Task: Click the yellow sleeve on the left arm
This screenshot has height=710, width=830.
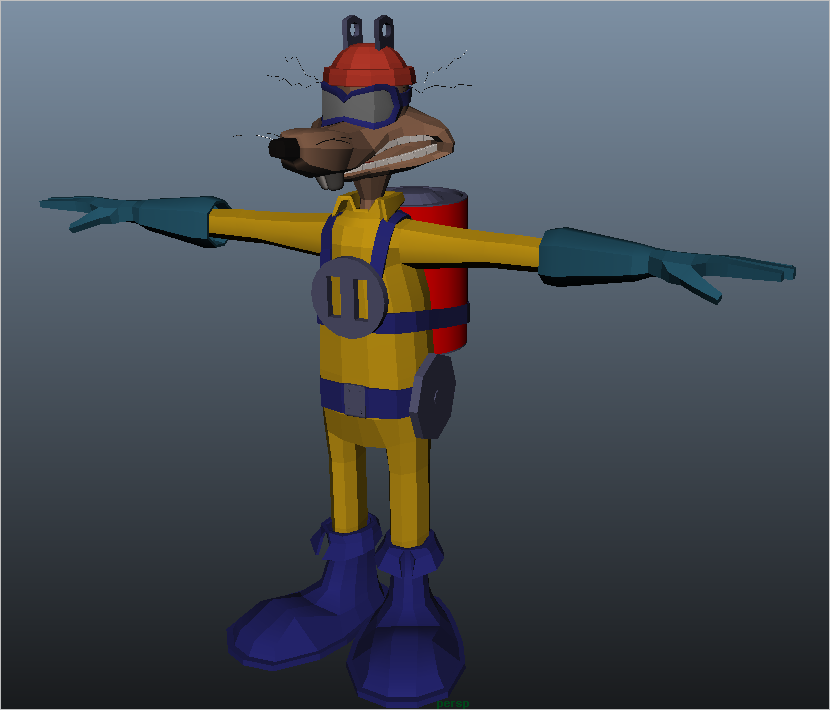Action: [265, 224]
